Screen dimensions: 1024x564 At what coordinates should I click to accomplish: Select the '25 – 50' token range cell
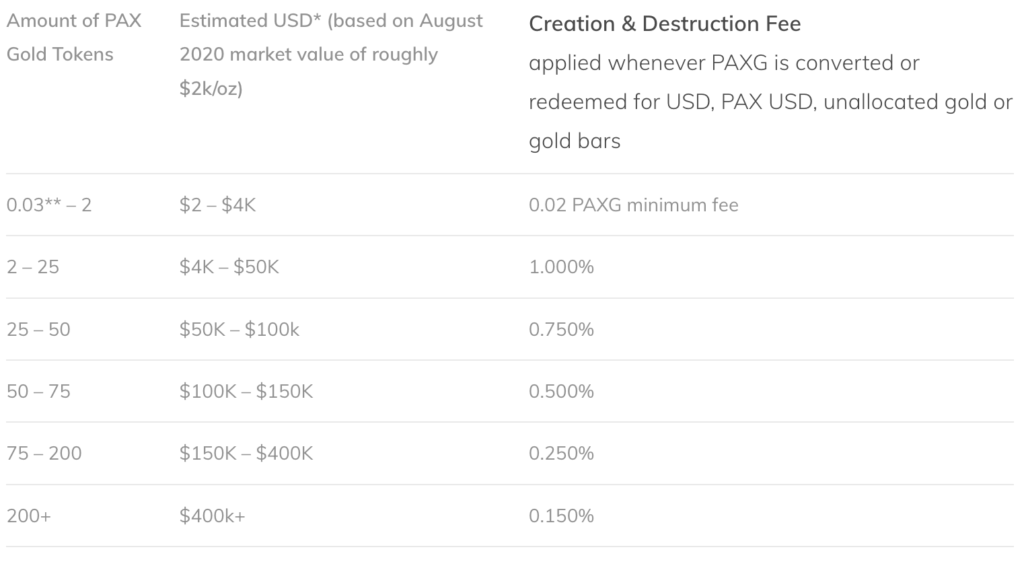tap(38, 329)
